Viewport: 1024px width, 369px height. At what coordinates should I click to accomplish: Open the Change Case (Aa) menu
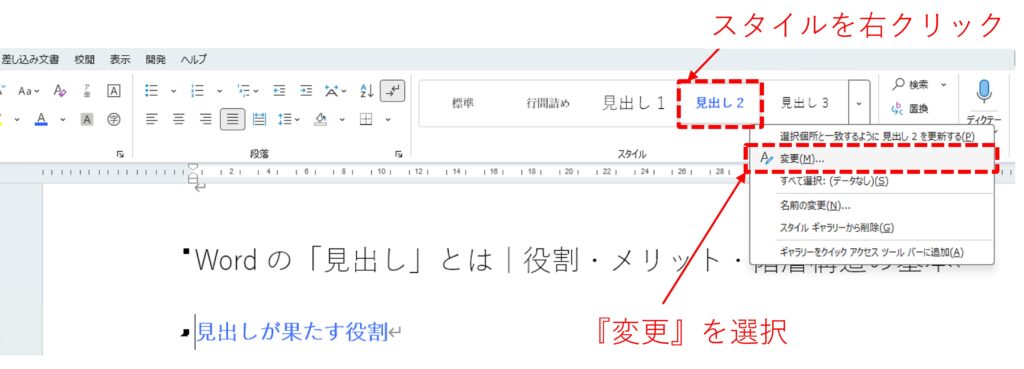point(29,91)
